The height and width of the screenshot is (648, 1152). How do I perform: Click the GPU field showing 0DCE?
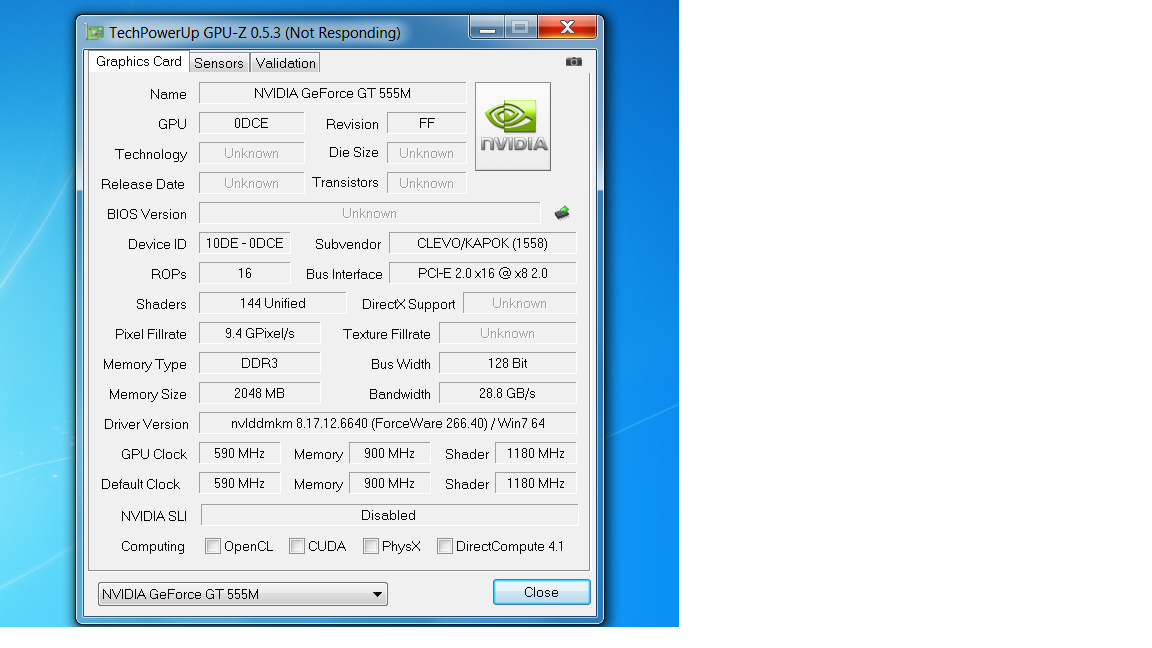(x=251, y=123)
